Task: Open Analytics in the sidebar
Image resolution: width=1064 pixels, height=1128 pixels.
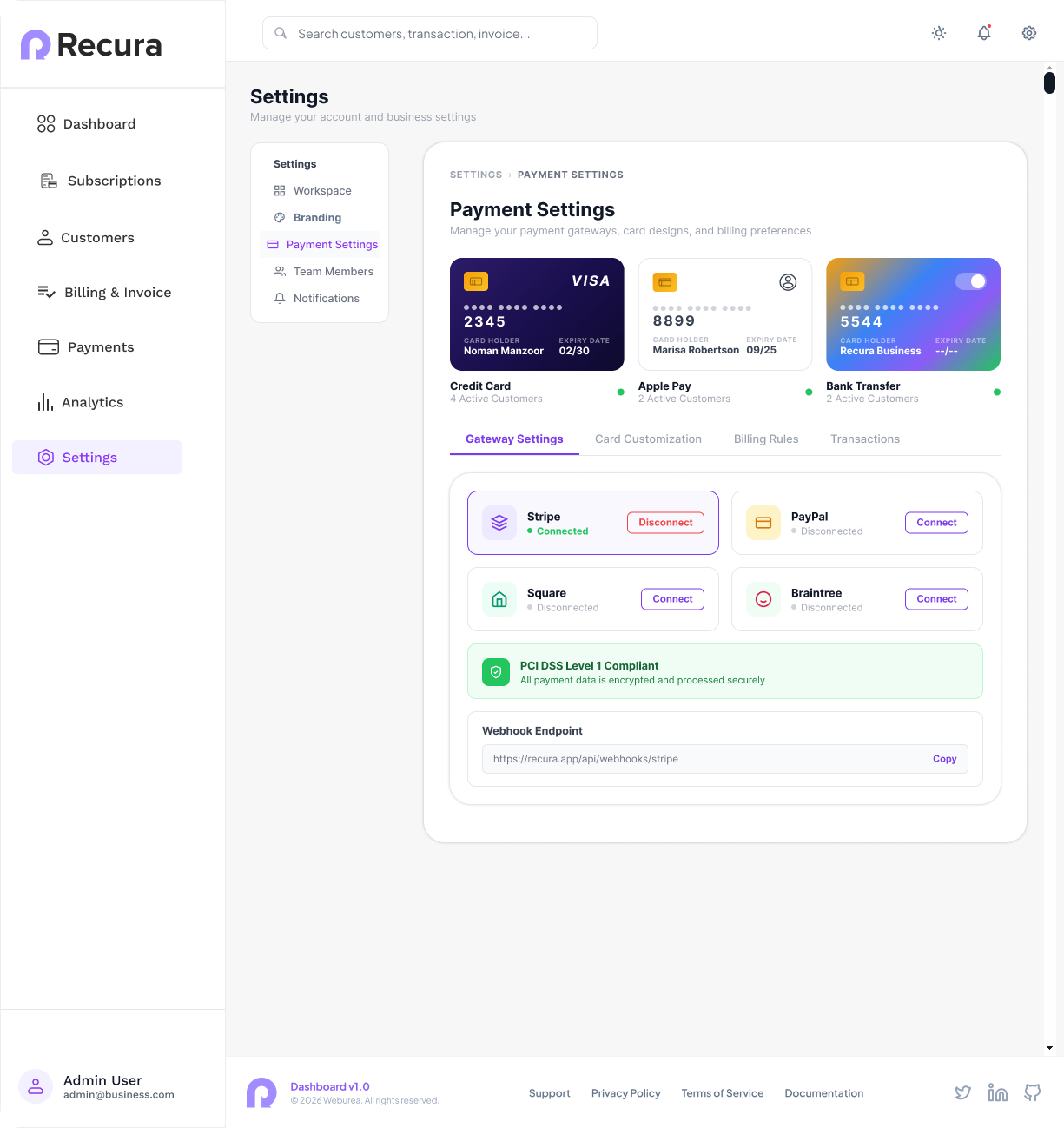Action: tap(81, 402)
